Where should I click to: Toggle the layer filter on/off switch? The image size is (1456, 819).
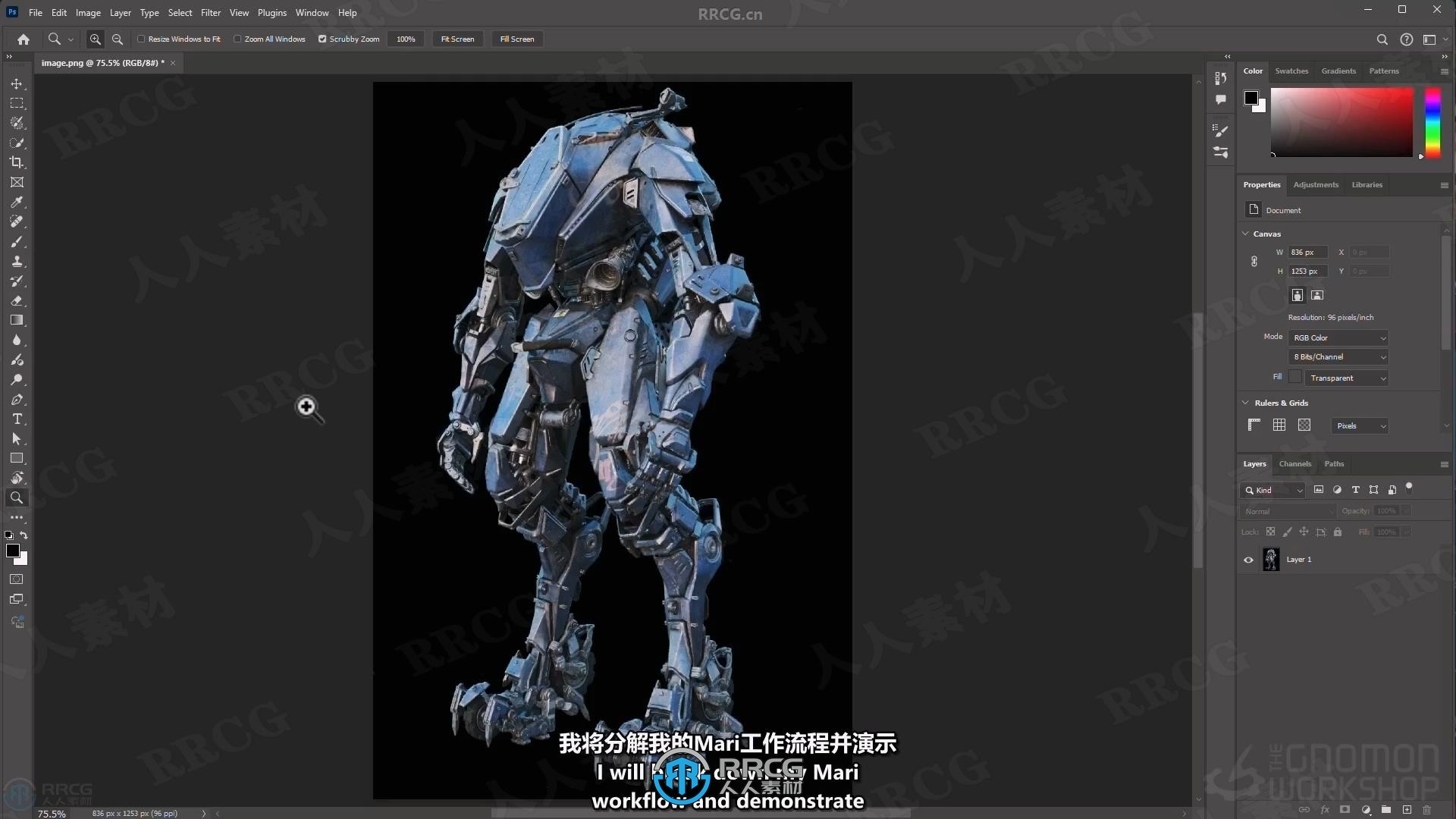pos(1409,488)
